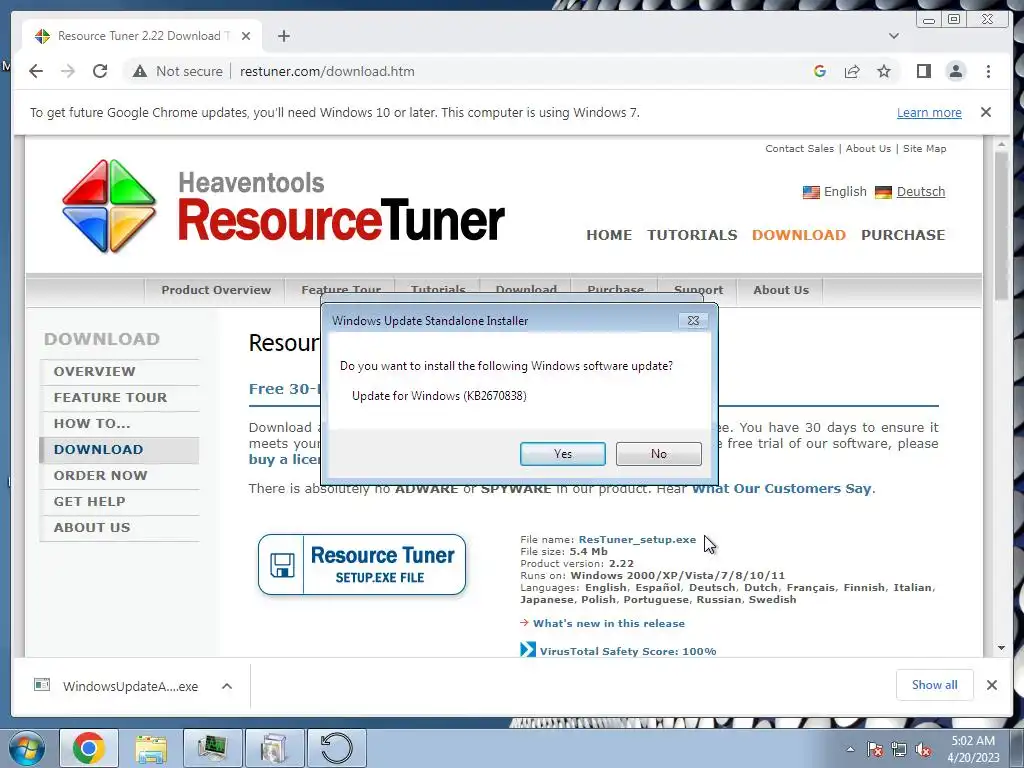Click the German flag icon

883,192
